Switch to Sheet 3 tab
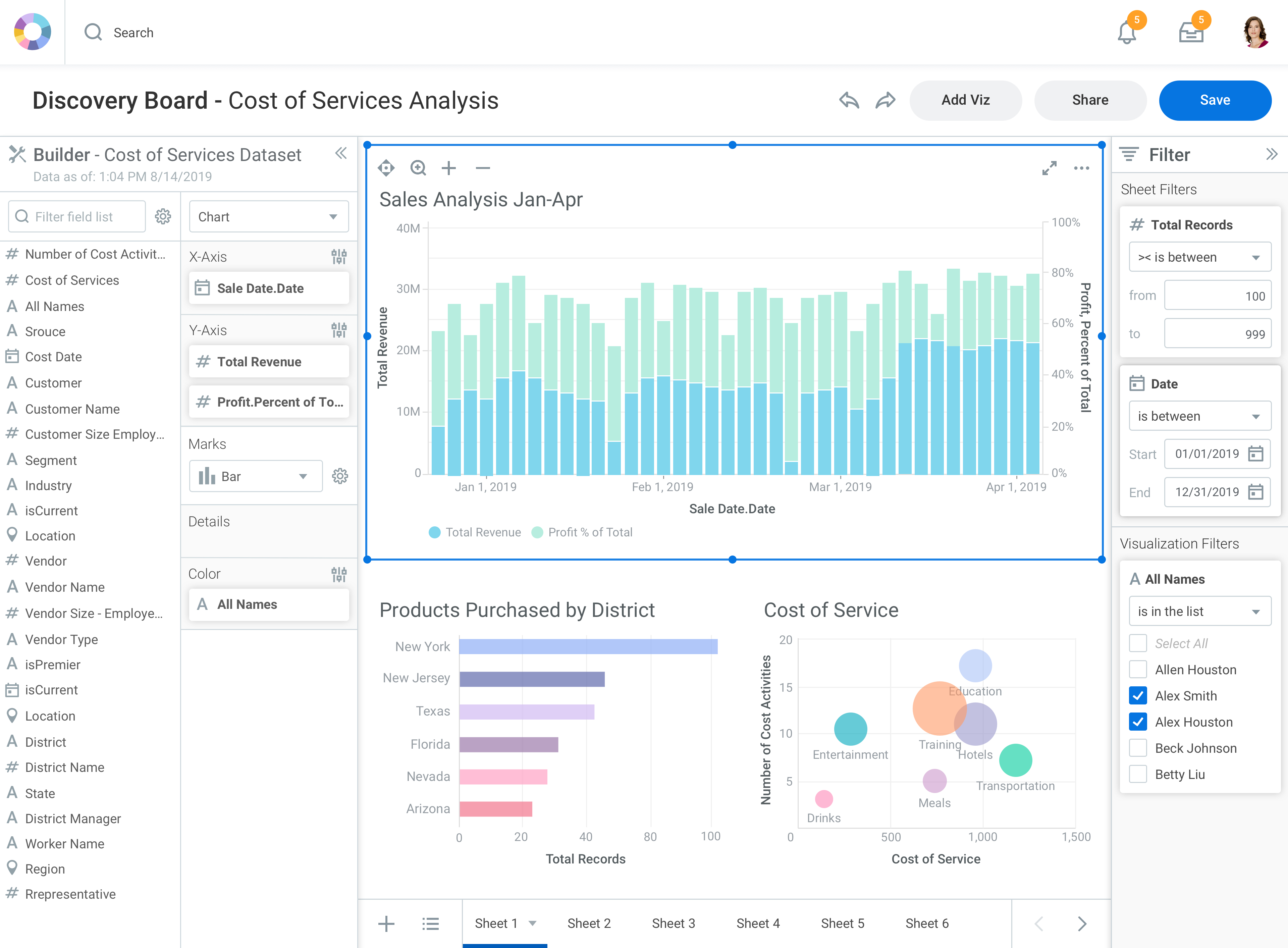1288x948 pixels. [x=673, y=923]
